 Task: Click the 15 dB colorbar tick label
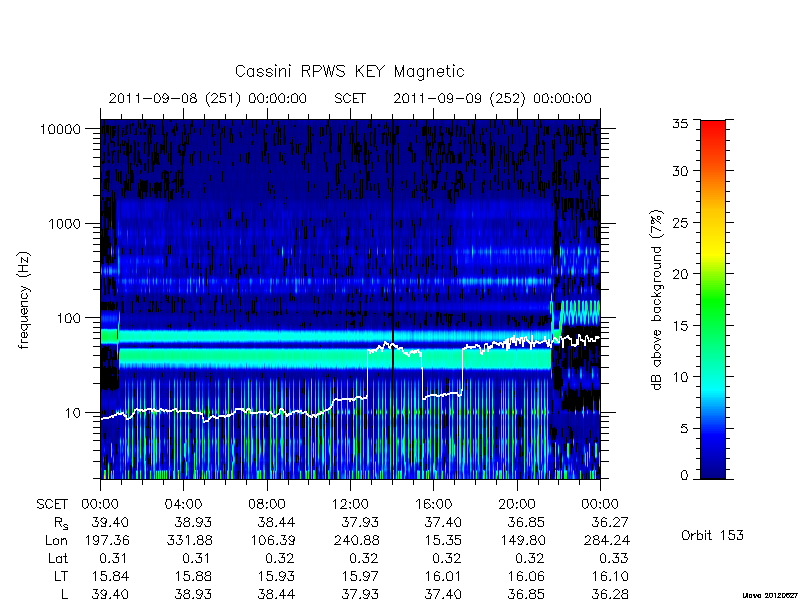pyautogui.click(x=680, y=326)
